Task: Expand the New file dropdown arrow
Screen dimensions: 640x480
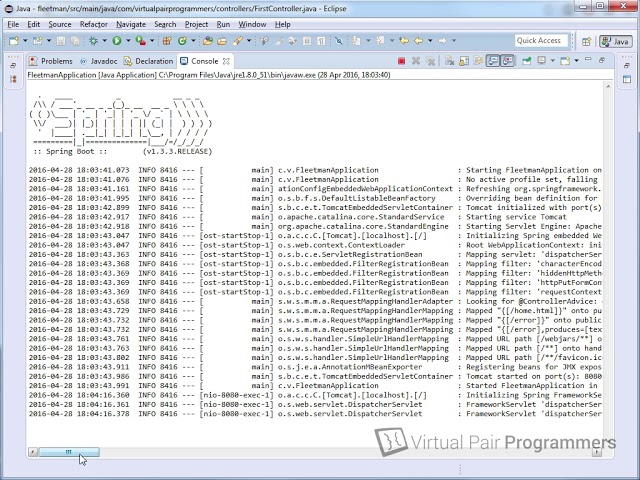Action: pos(25,40)
